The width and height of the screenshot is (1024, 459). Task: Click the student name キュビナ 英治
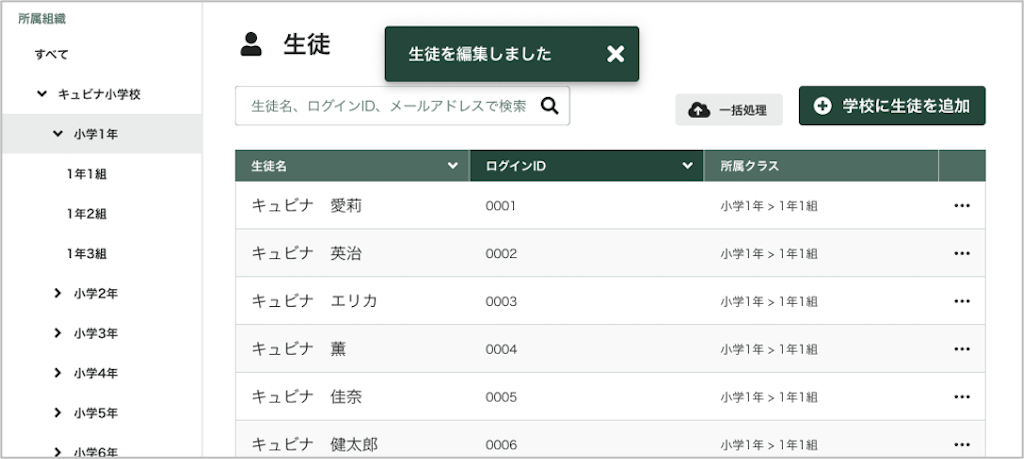[306, 253]
